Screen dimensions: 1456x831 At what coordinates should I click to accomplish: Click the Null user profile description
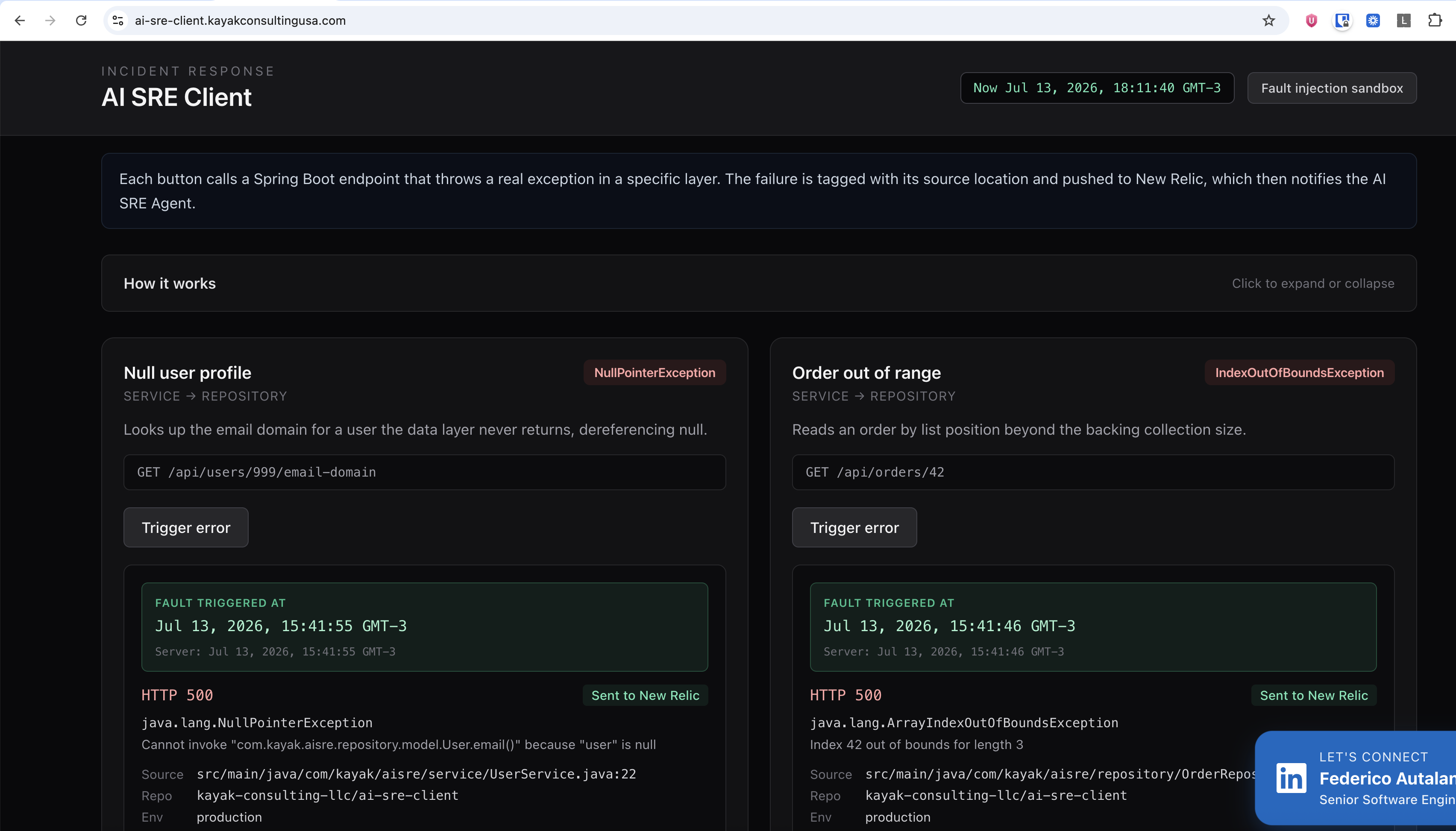point(415,429)
